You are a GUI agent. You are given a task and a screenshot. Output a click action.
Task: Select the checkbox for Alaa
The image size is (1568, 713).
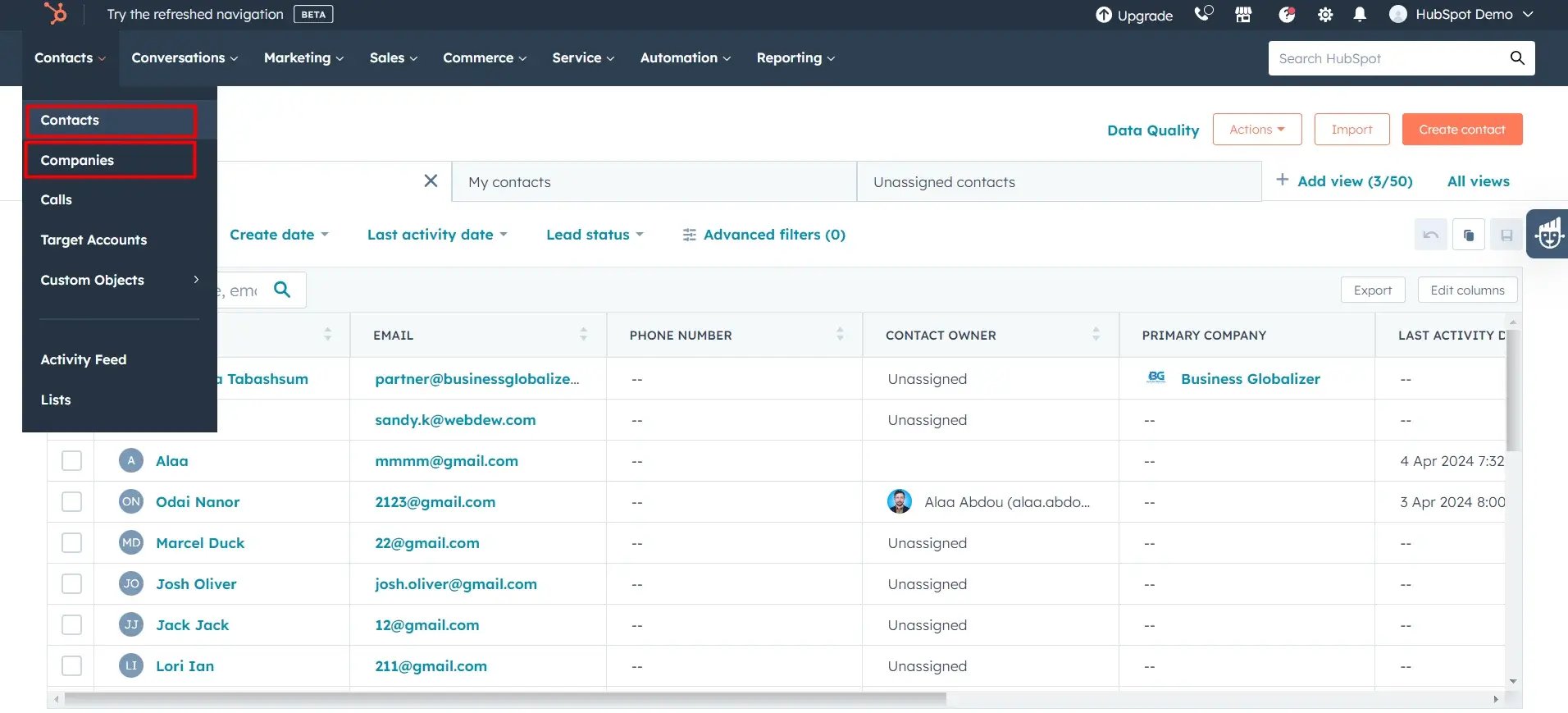click(72, 460)
